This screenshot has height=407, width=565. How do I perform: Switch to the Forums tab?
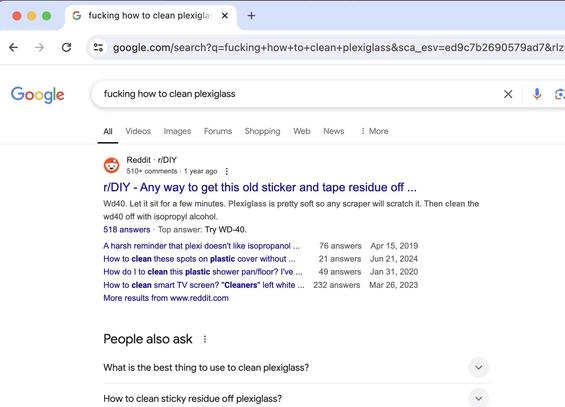218,131
